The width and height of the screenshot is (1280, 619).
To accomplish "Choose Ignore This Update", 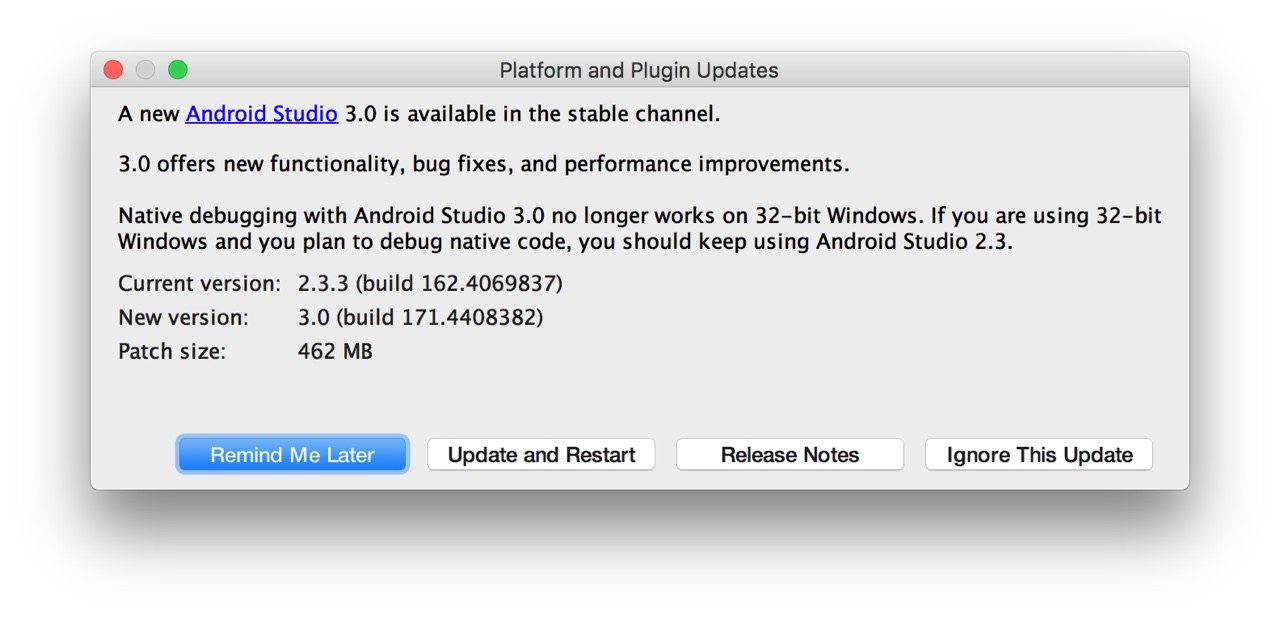I will (1039, 455).
